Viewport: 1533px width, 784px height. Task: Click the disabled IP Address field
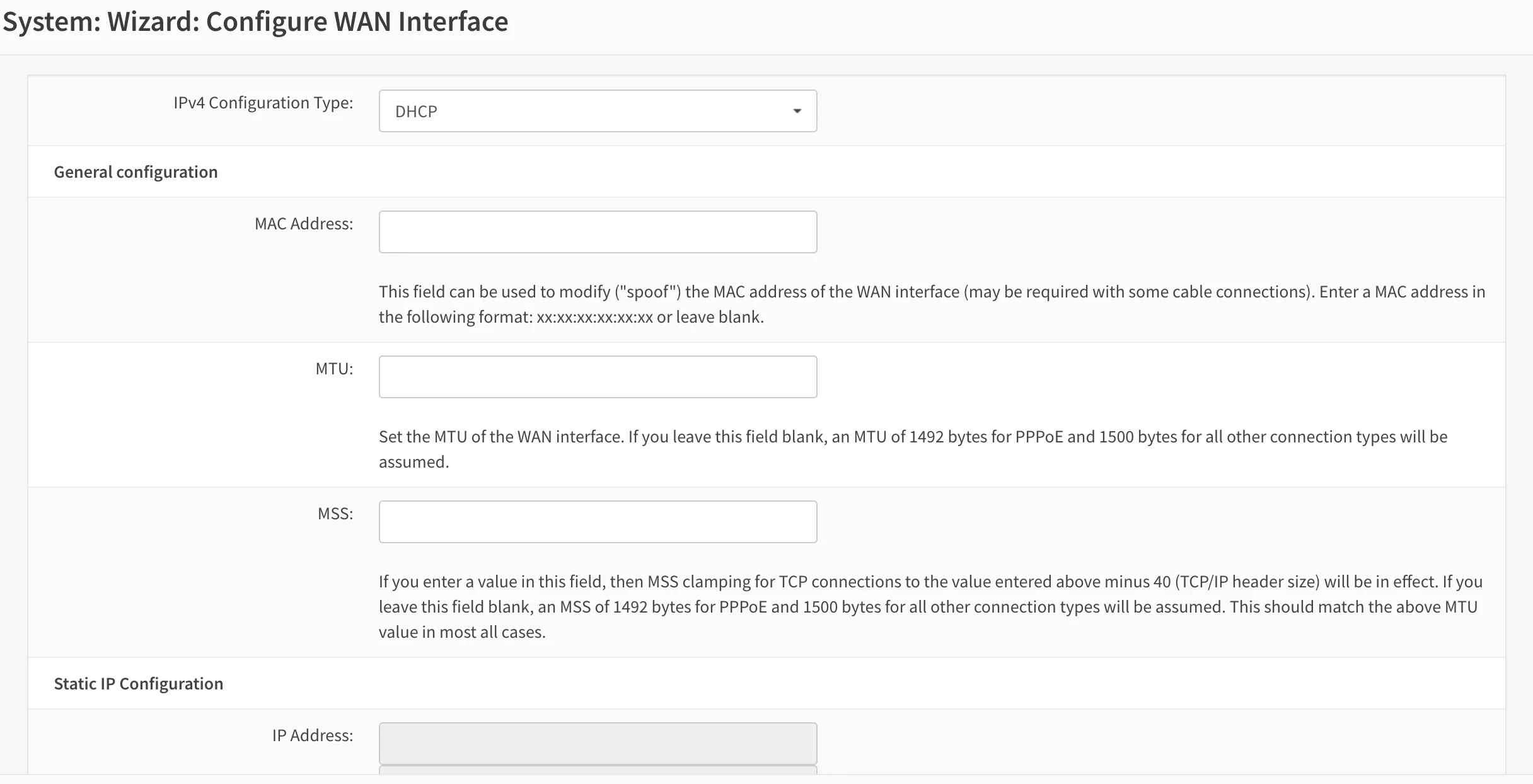[x=598, y=744]
